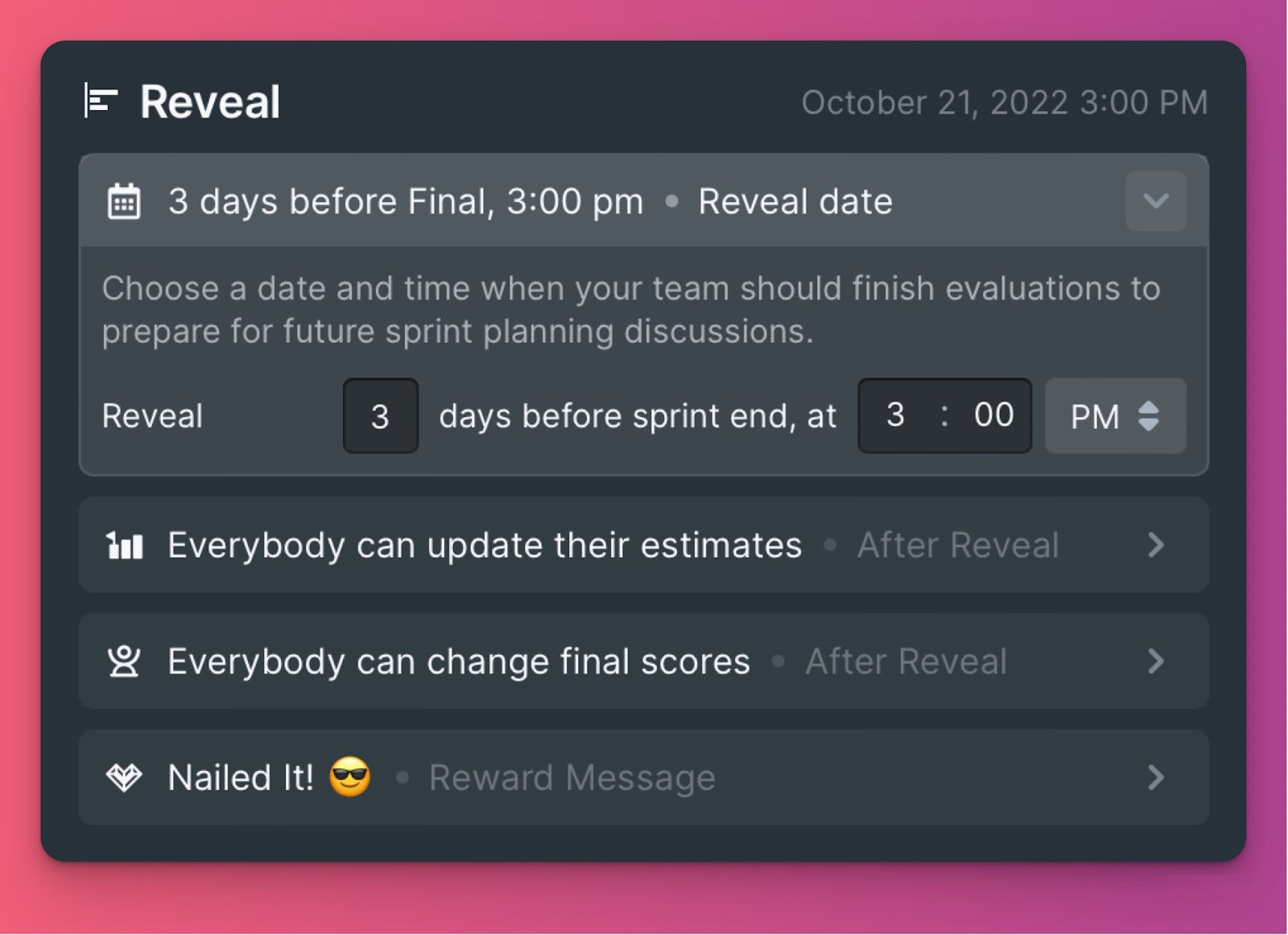Click the diamond icon beside Nailed It

124,777
